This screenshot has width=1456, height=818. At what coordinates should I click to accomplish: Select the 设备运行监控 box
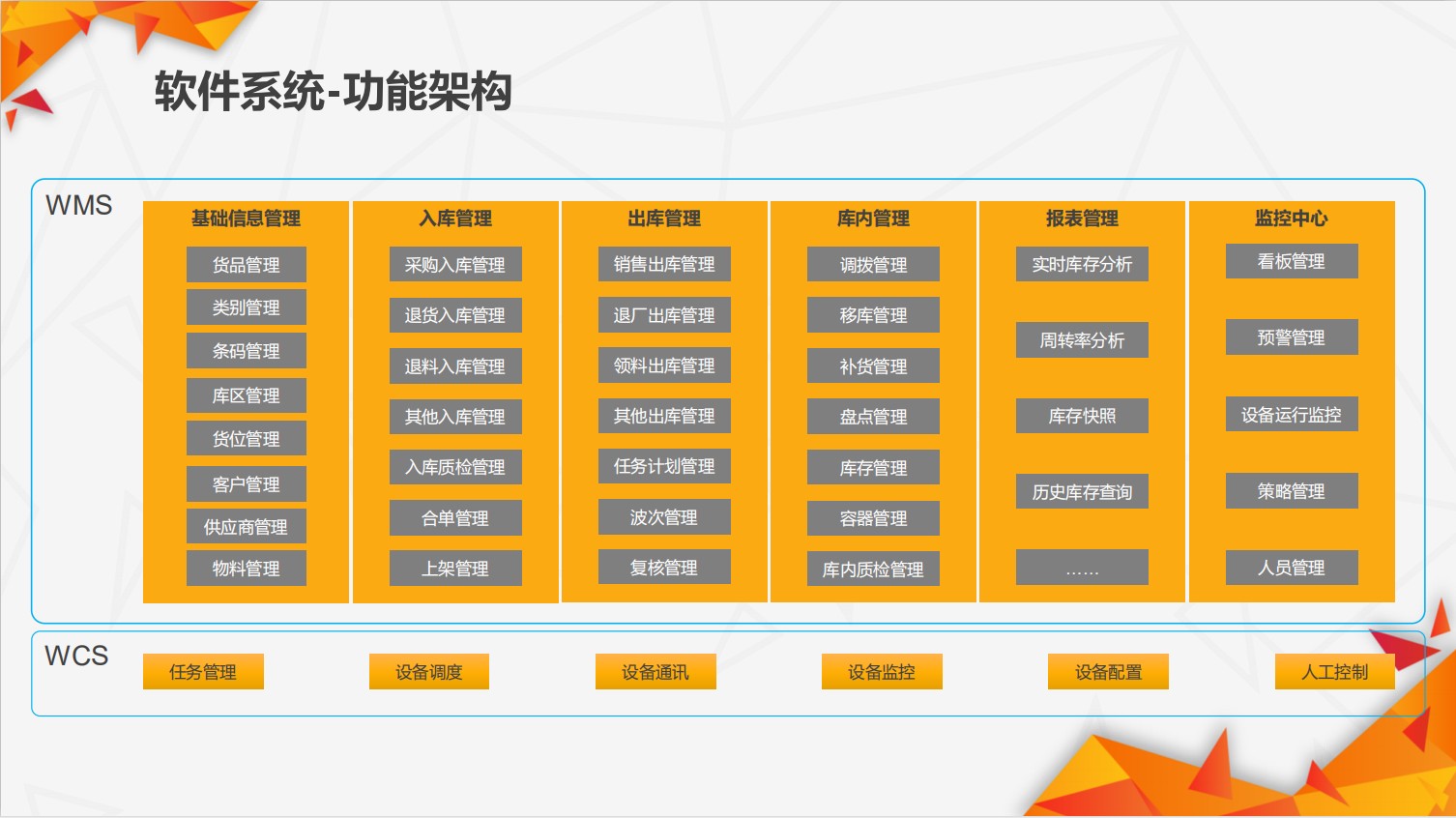click(x=1292, y=415)
